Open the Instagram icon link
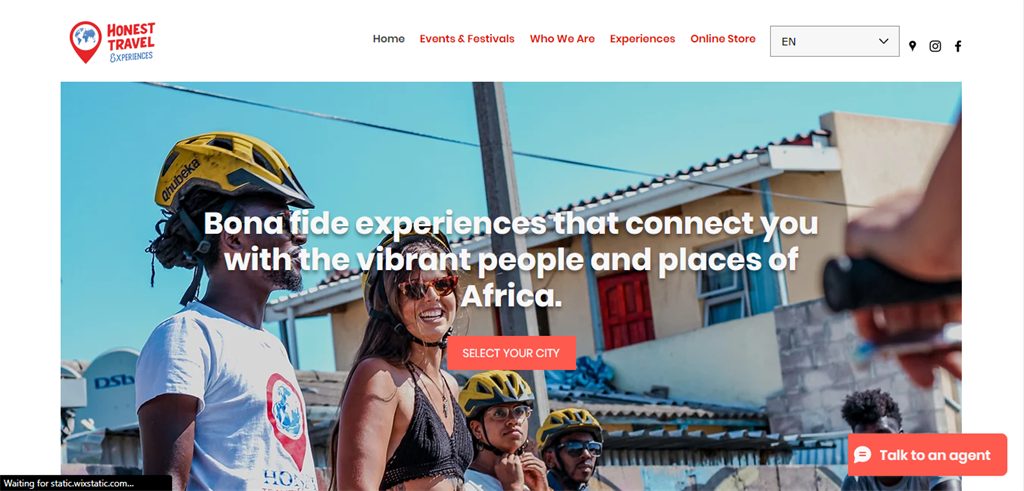Screen dimensions: 1024x491 [x=935, y=46]
